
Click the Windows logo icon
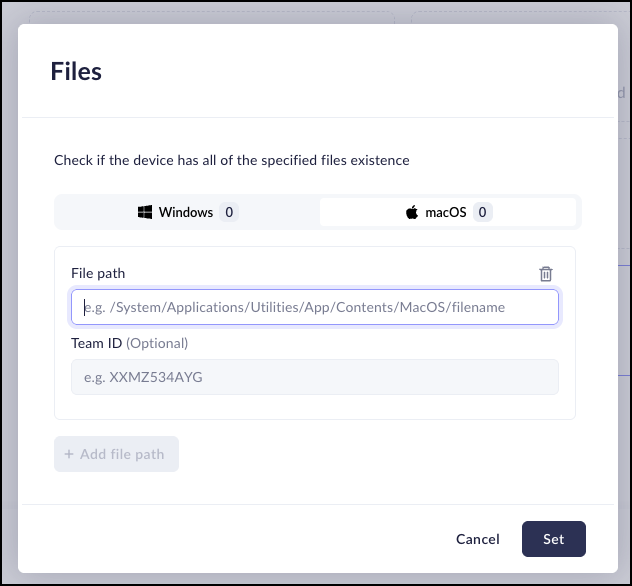click(145, 212)
